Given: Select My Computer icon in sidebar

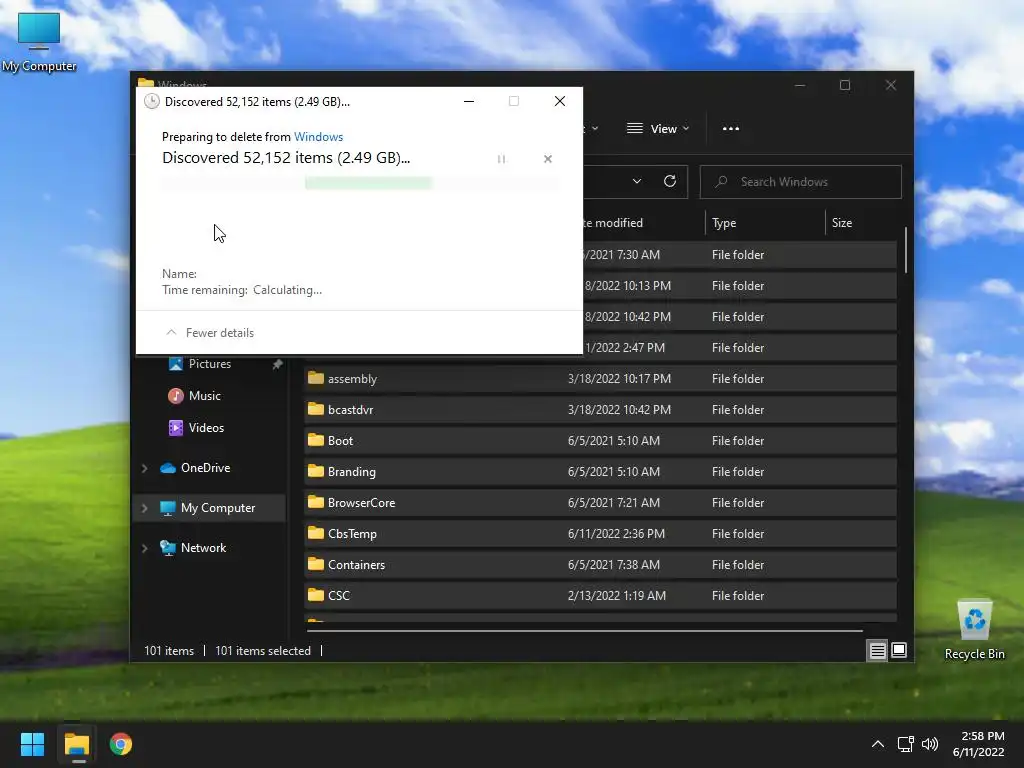Looking at the screenshot, I should point(168,508).
